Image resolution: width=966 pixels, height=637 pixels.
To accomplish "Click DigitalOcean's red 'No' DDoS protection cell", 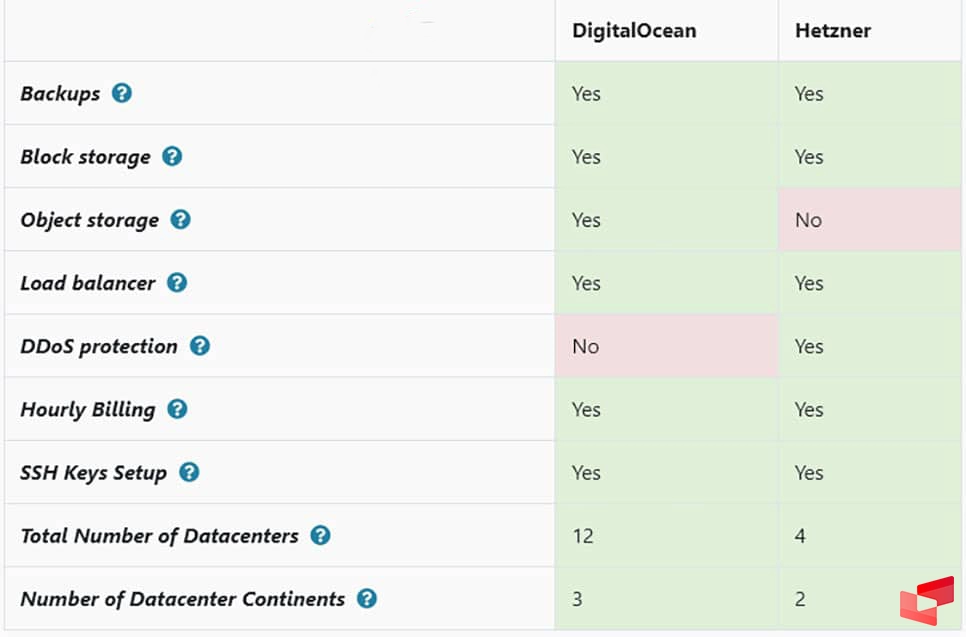I will (x=585, y=346).
